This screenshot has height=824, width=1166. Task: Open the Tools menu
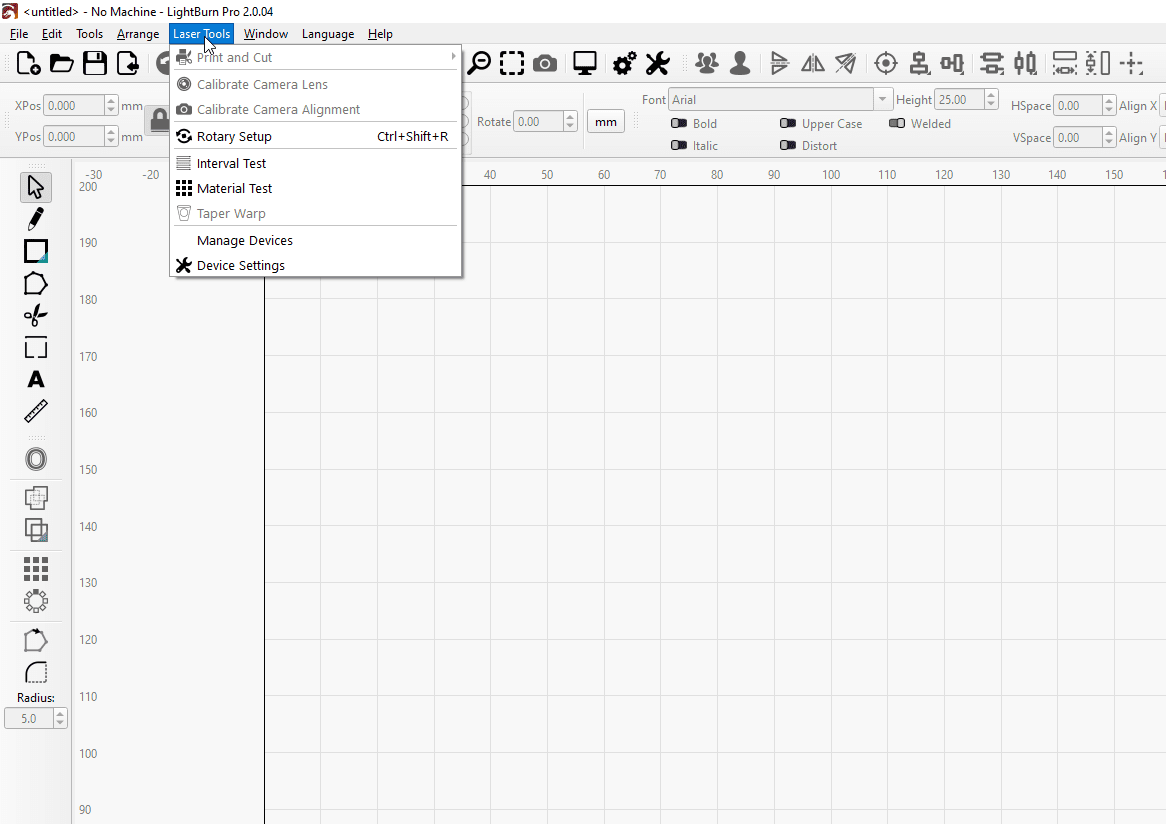pos(89,34)
